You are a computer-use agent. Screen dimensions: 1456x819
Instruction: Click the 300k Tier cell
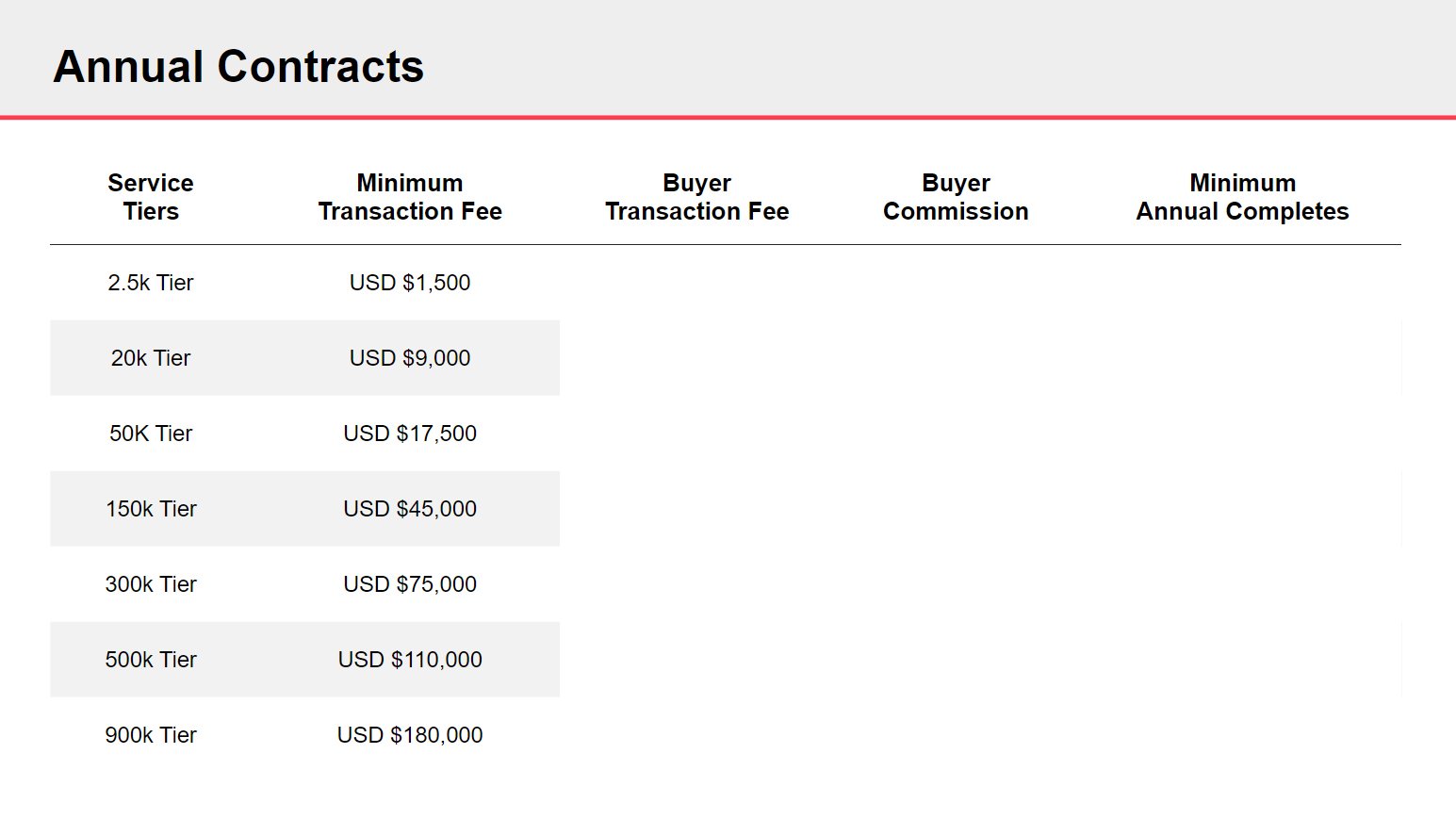pos(151,584)
